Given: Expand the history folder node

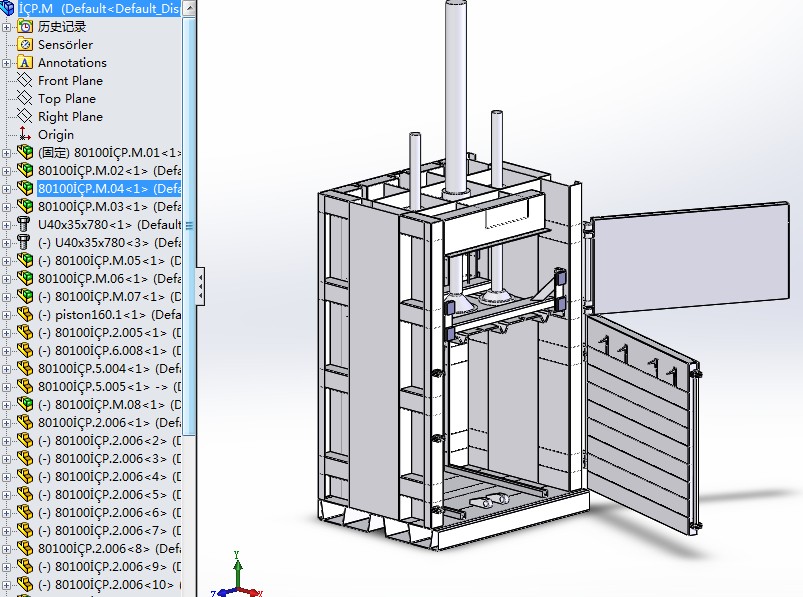Looking at the screenshot, I should [x=6, y=27].
